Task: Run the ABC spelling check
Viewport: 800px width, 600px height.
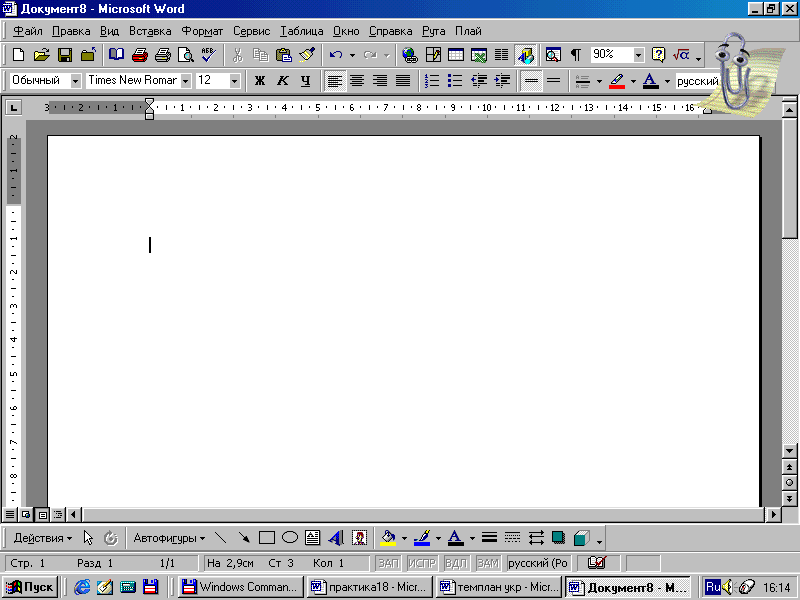Action: (209, 55)
